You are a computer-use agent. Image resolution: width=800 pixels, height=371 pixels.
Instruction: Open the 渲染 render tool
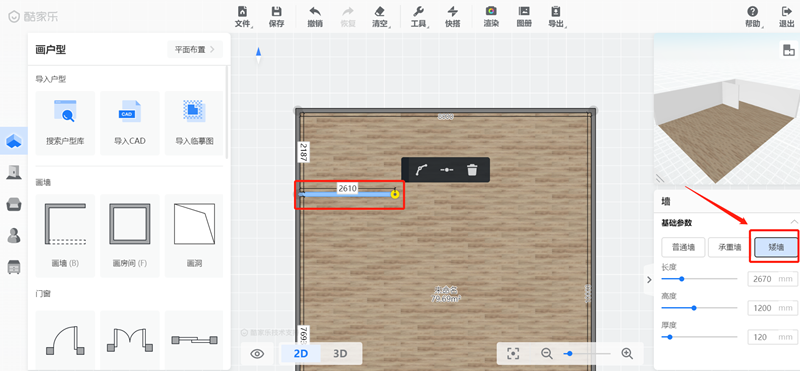491,17
